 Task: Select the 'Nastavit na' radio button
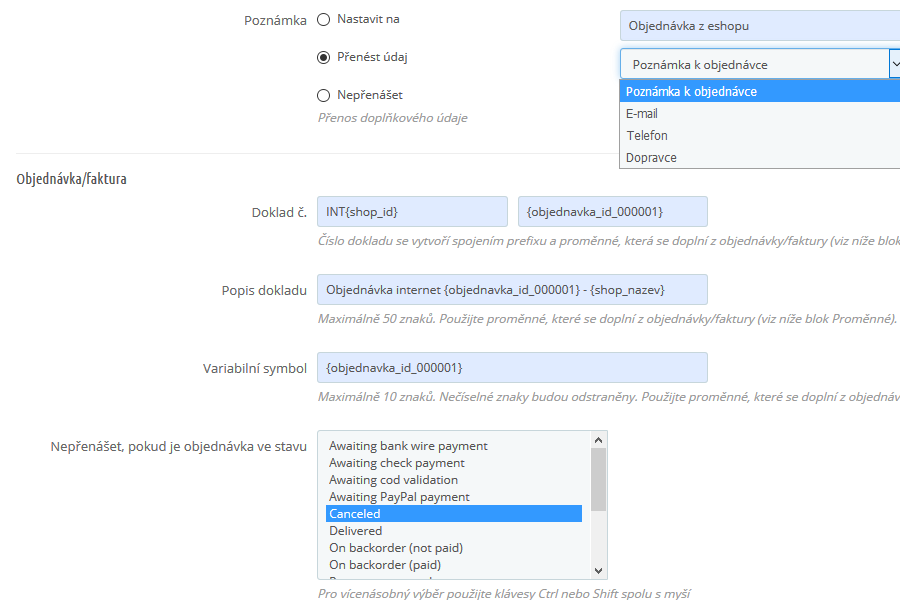coord(324,20)
